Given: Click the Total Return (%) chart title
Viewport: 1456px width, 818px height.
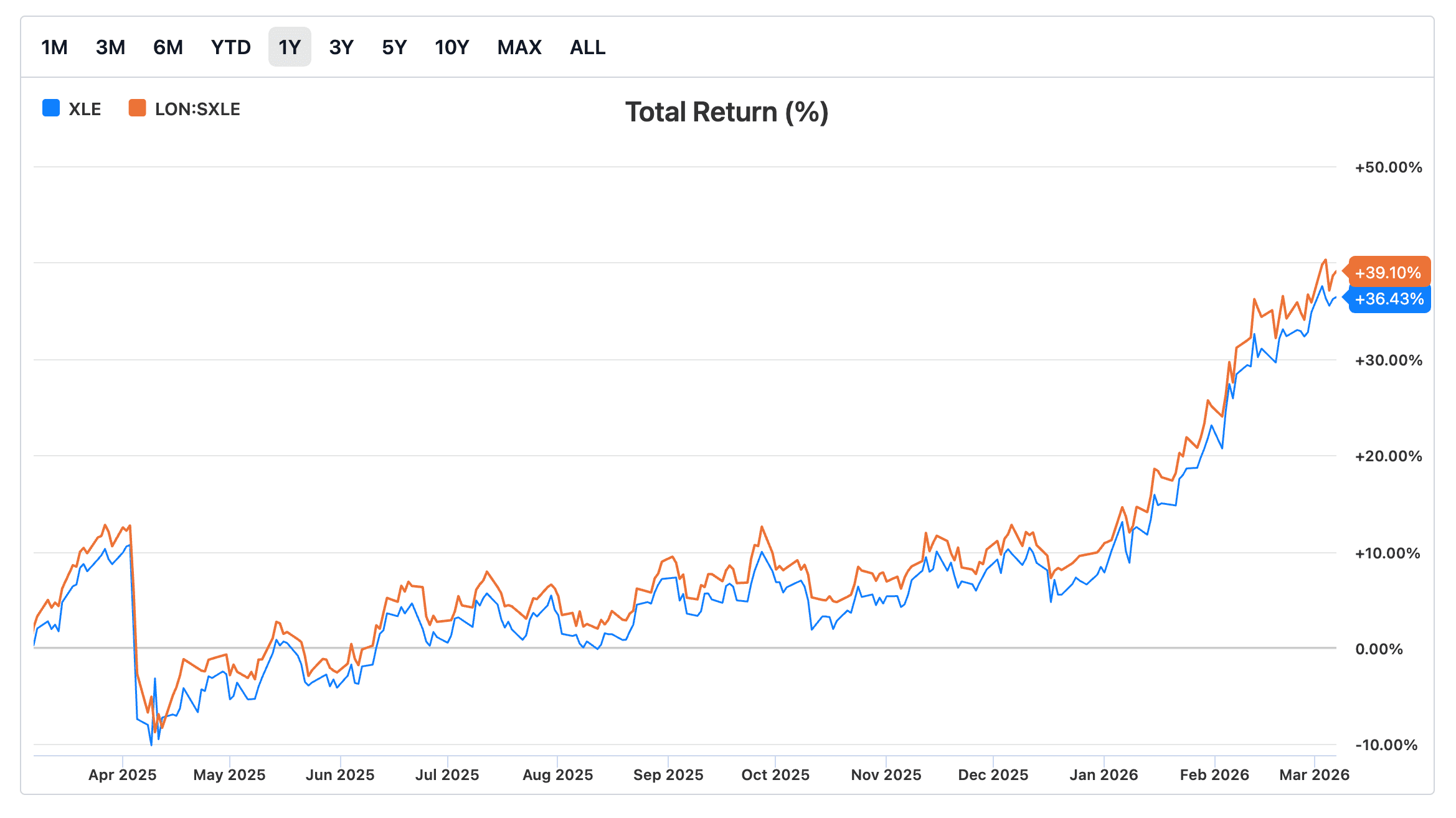Looking at the screenshot, I should click(727, 113).
